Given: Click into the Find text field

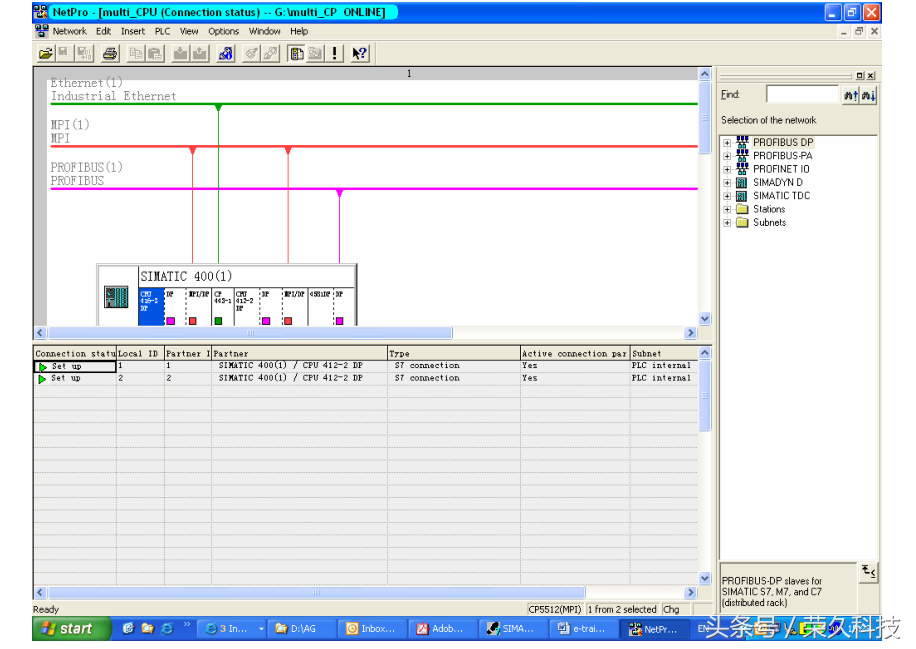Looking at the screenshot, I should [802, 94].
